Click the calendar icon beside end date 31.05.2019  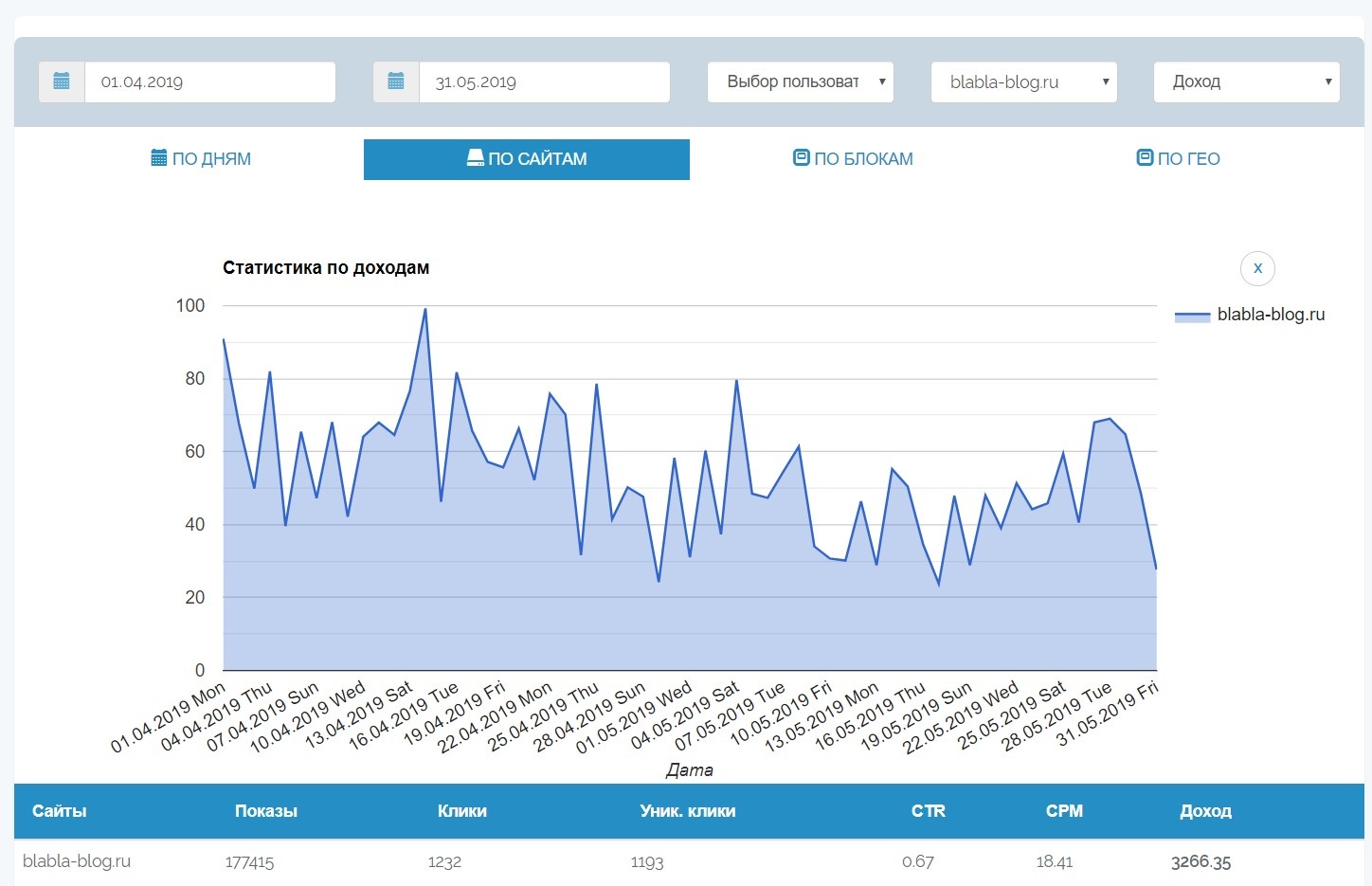click(396, 81)
